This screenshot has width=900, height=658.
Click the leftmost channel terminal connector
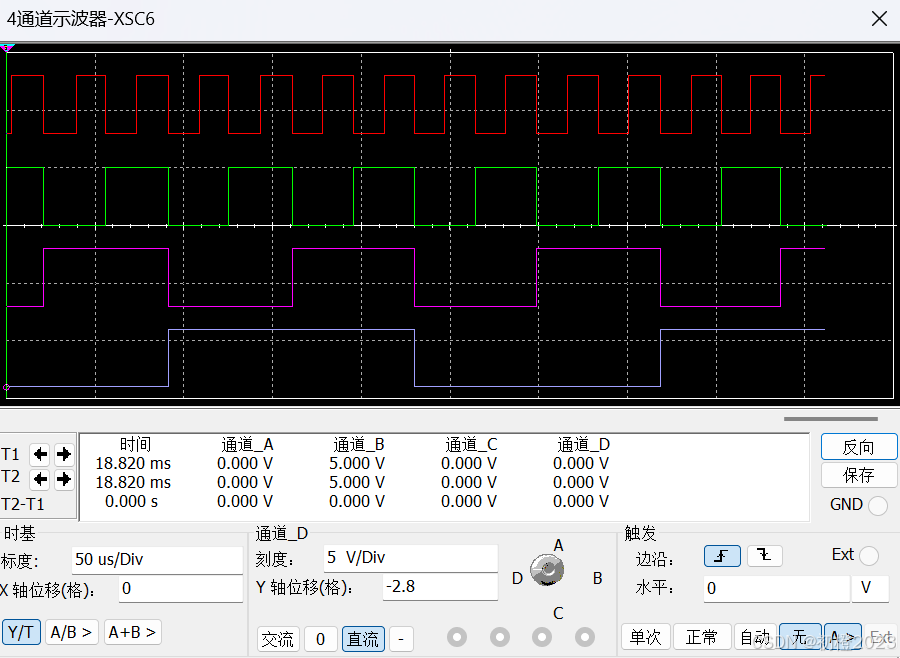(x=457, y=637)
